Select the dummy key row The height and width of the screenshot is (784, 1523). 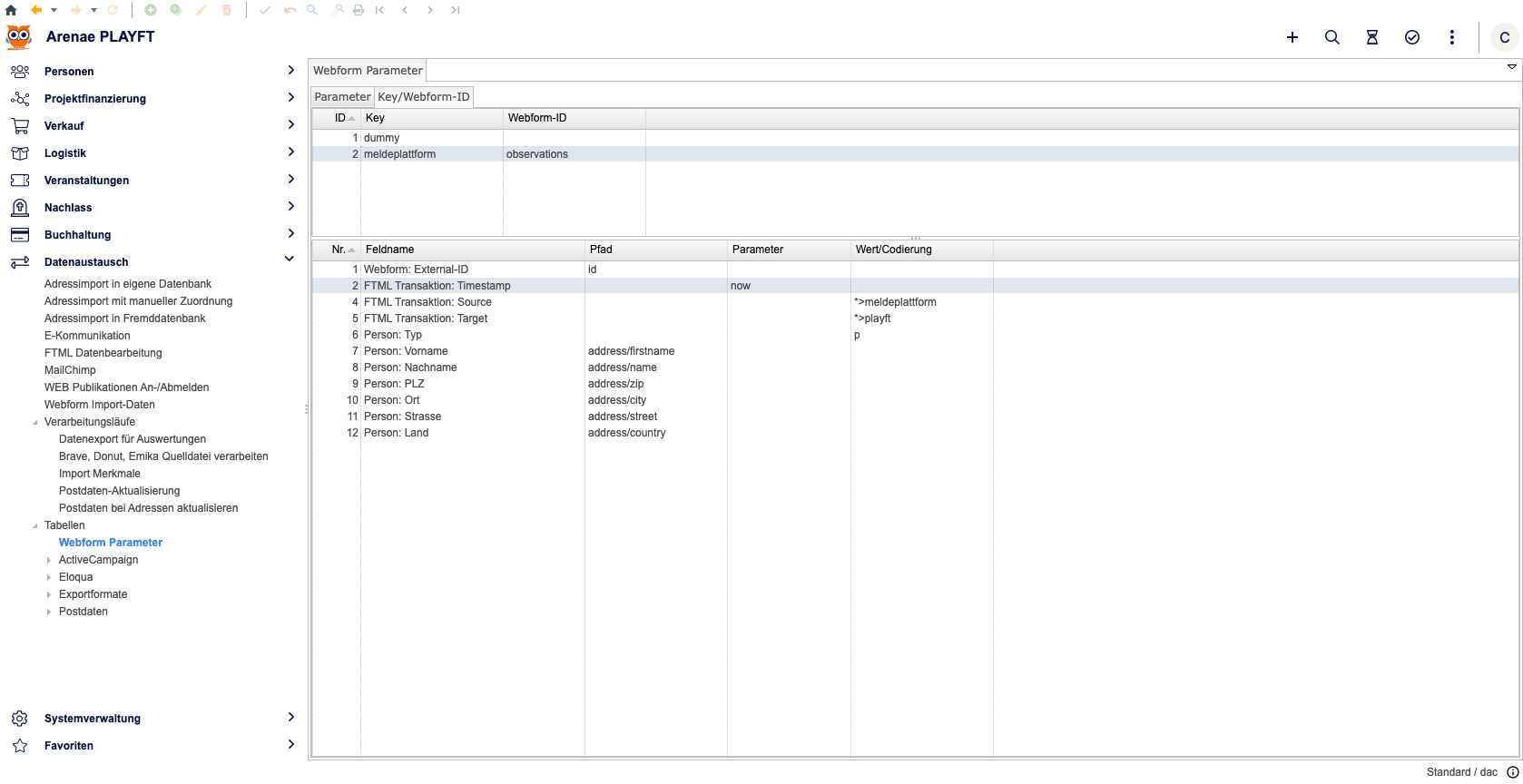pos(382,138)
